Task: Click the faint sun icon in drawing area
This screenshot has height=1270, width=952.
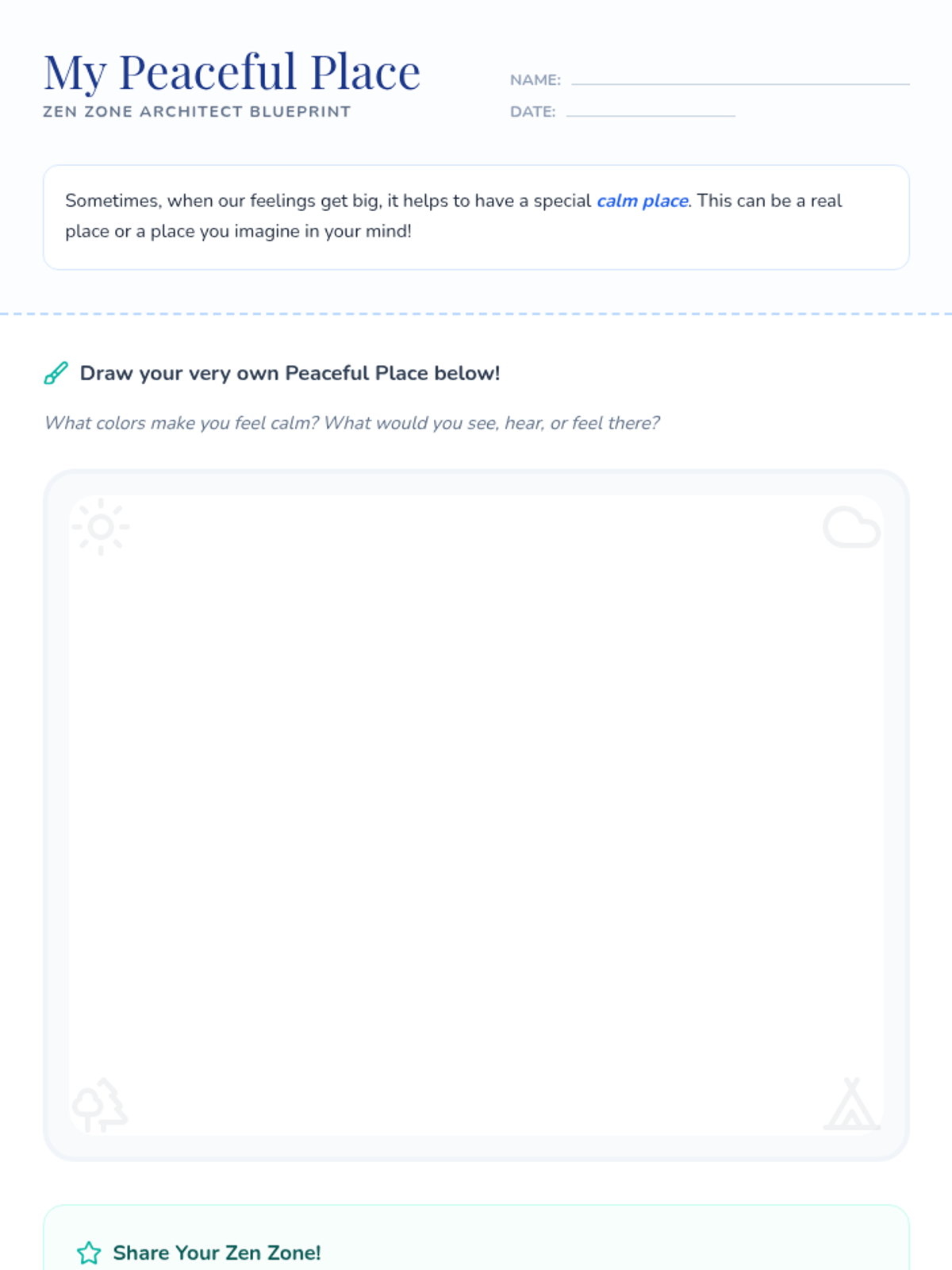Action: (x=101, y=527)
